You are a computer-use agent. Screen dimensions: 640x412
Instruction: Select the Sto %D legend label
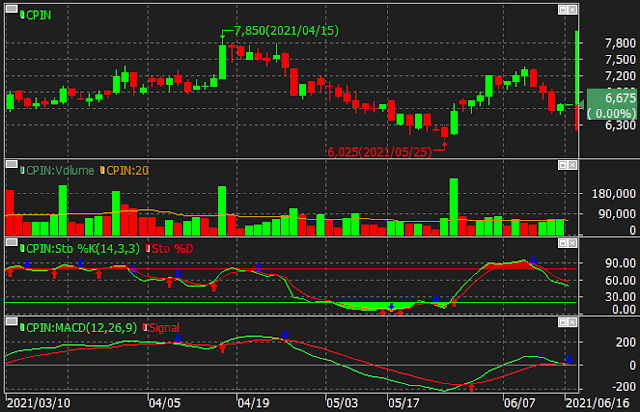(172, 249)
